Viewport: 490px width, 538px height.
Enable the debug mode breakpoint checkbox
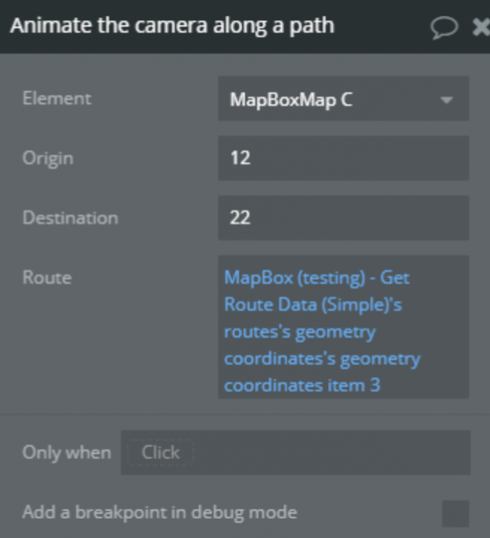tap(455, 514)
